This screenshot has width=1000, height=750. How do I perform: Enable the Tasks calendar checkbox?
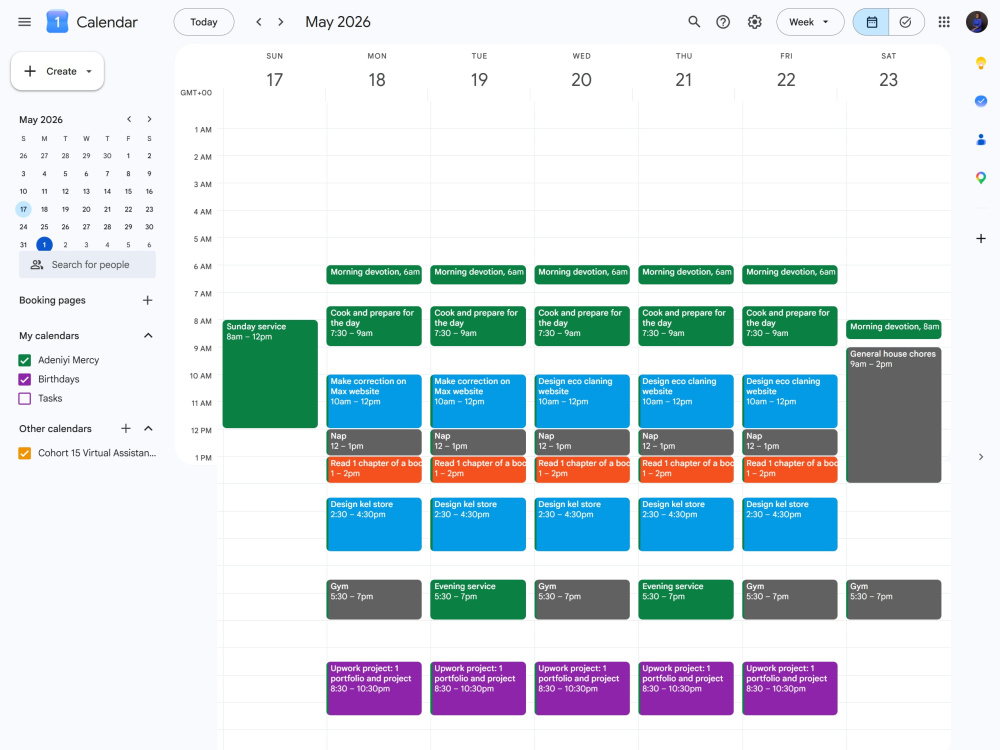pos(25,399)
